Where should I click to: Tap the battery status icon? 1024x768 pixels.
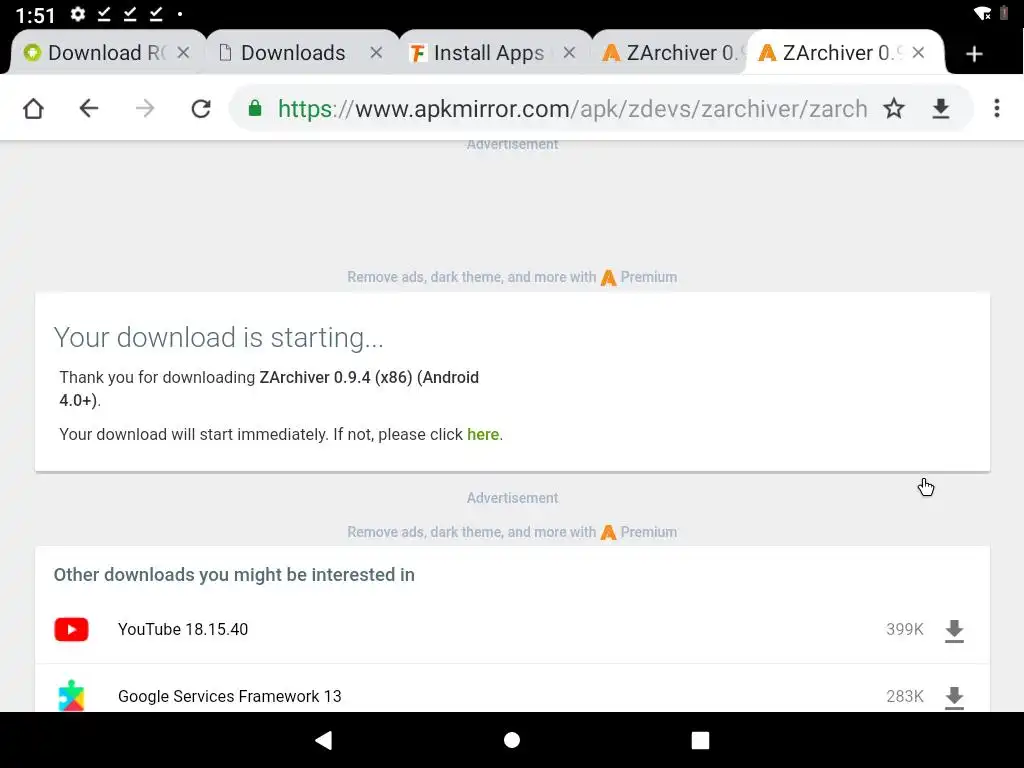tap(1003, 13)
